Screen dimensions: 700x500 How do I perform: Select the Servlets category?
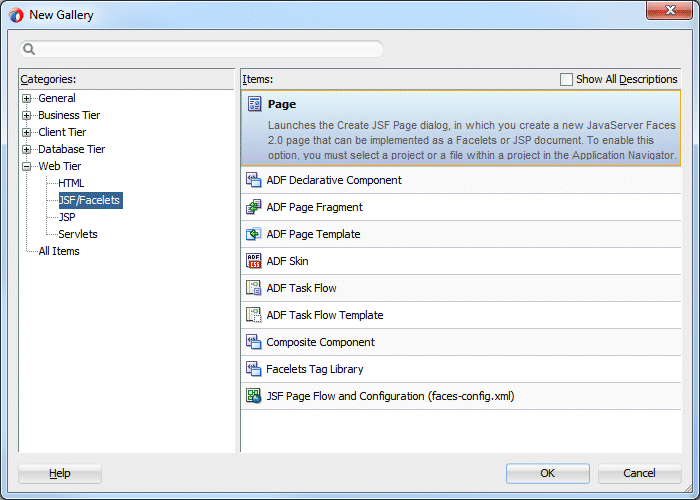click(x=78, y=234)
